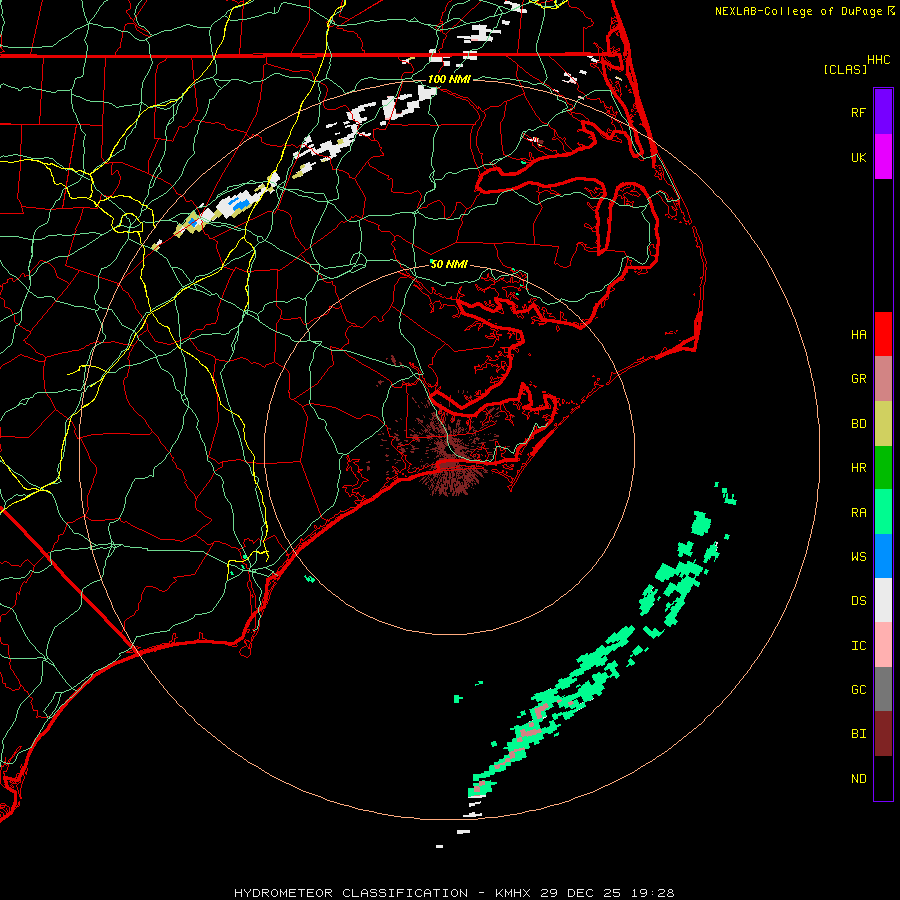Click the BI brown legend swatch
Viewport: 900px width, 900px height.
click(x=883, y=734)
